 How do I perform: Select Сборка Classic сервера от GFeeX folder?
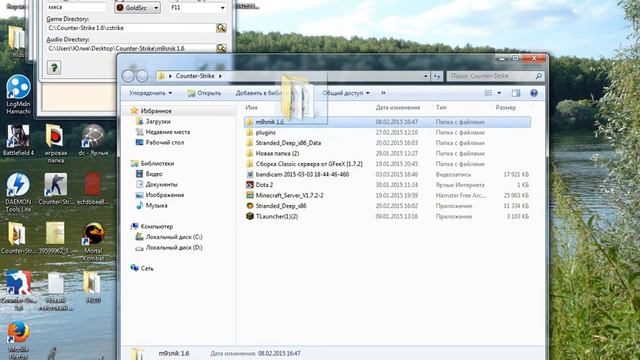point(387,164)
